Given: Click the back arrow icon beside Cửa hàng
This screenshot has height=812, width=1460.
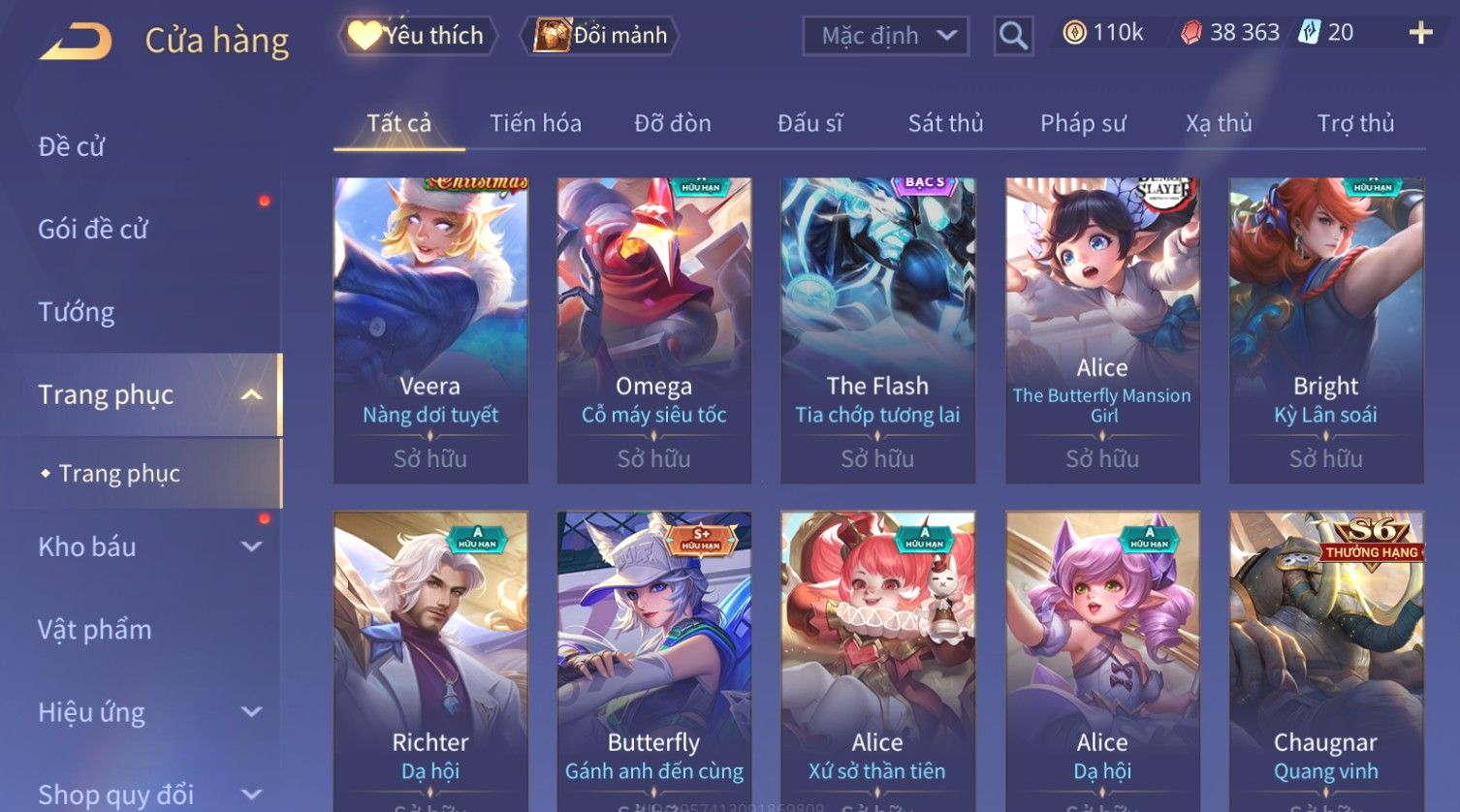Looking at the screenshot, I should 77,42.
